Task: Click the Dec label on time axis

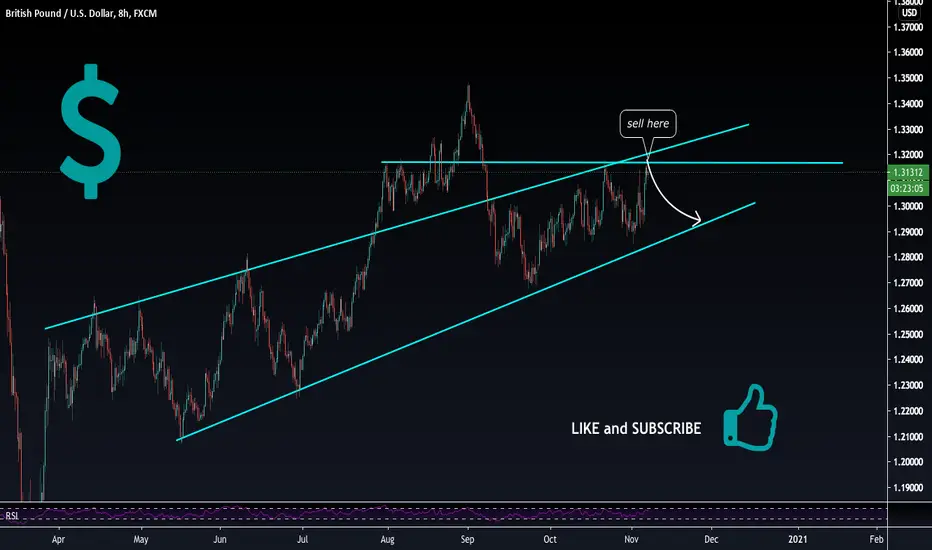Action: (711, 540)
